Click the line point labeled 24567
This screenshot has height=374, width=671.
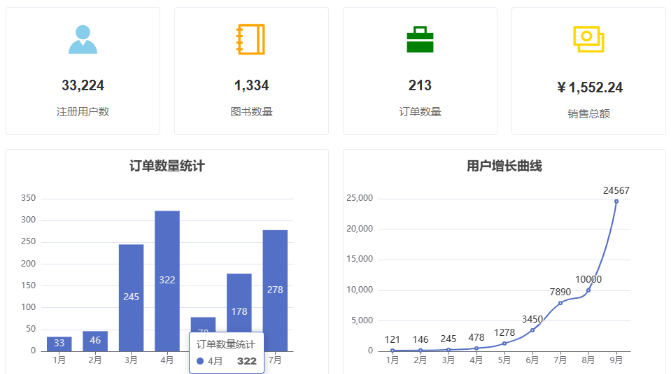(616, 201)
